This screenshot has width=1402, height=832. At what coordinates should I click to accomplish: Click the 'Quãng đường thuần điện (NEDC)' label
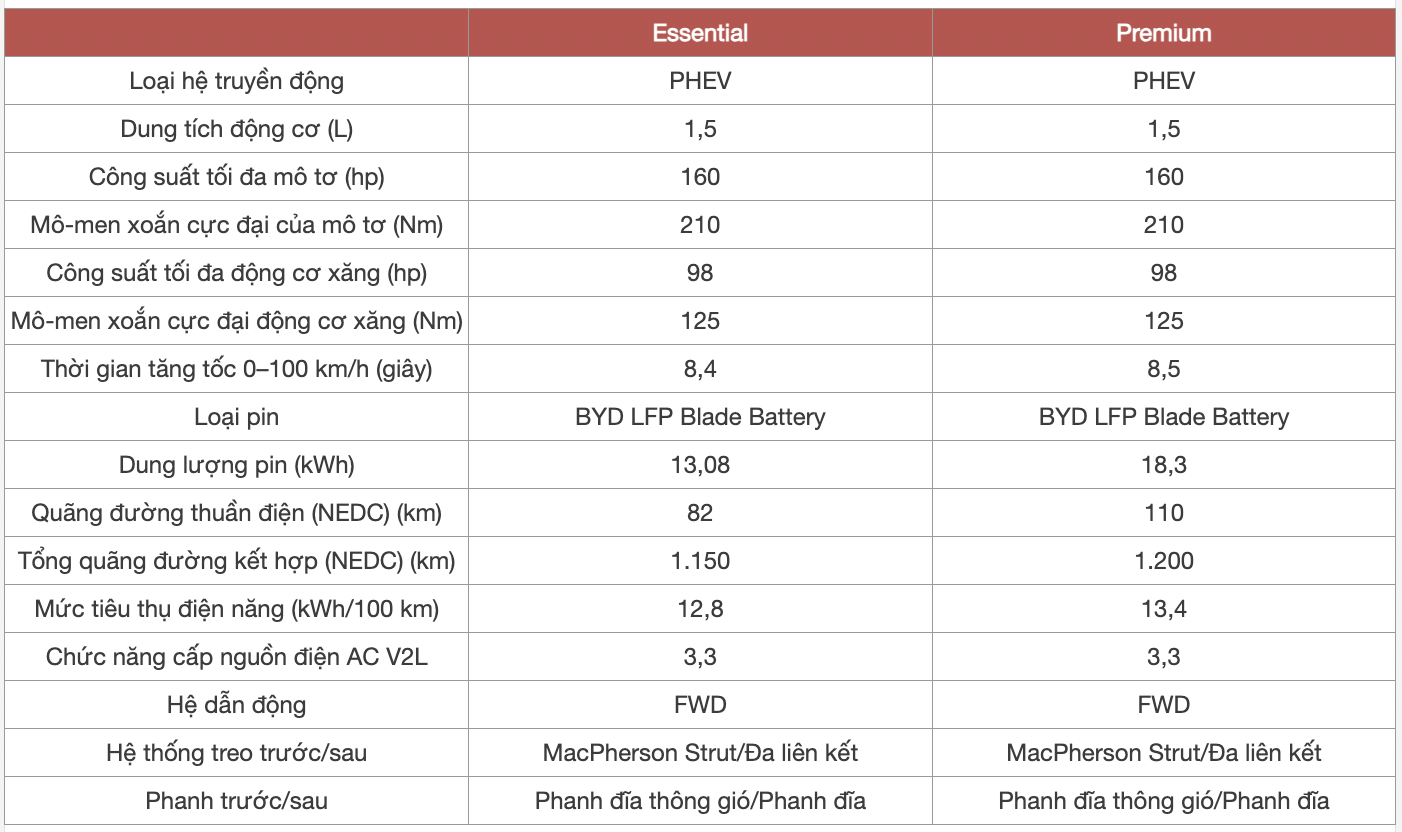point(237,513)
